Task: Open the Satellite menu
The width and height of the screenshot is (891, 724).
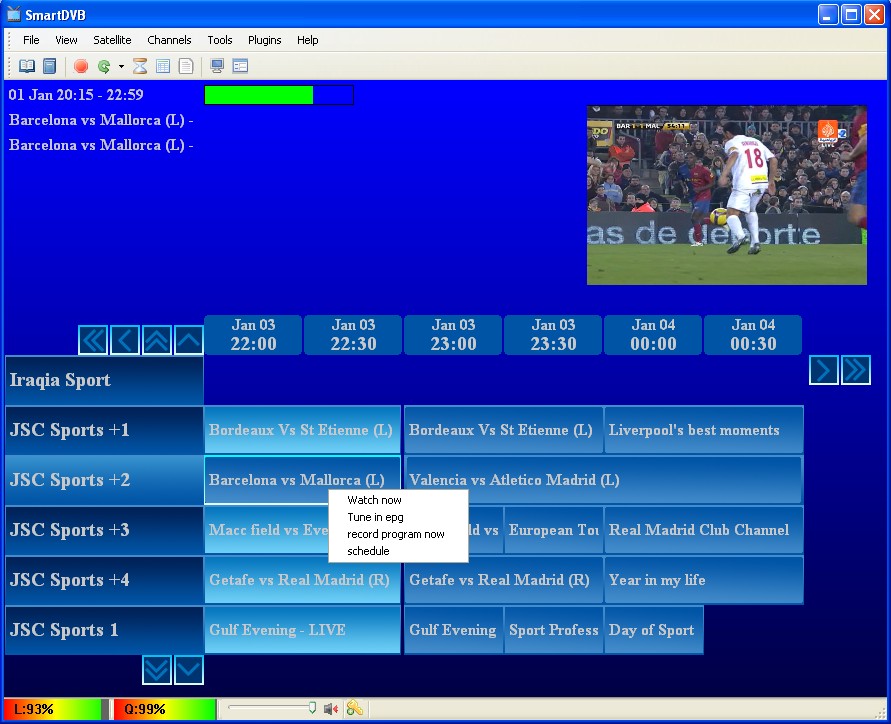Action: pyautogui.click(x=112, y=40)
